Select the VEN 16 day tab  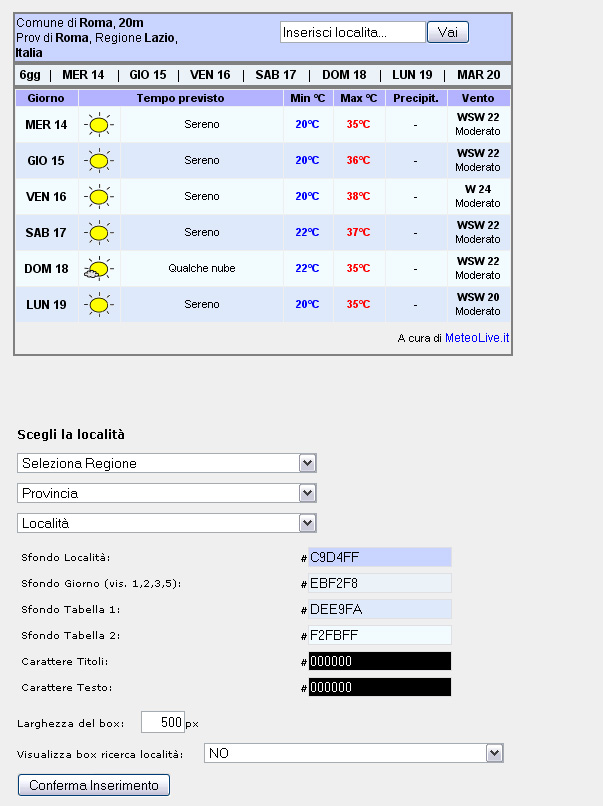(210, 75)
